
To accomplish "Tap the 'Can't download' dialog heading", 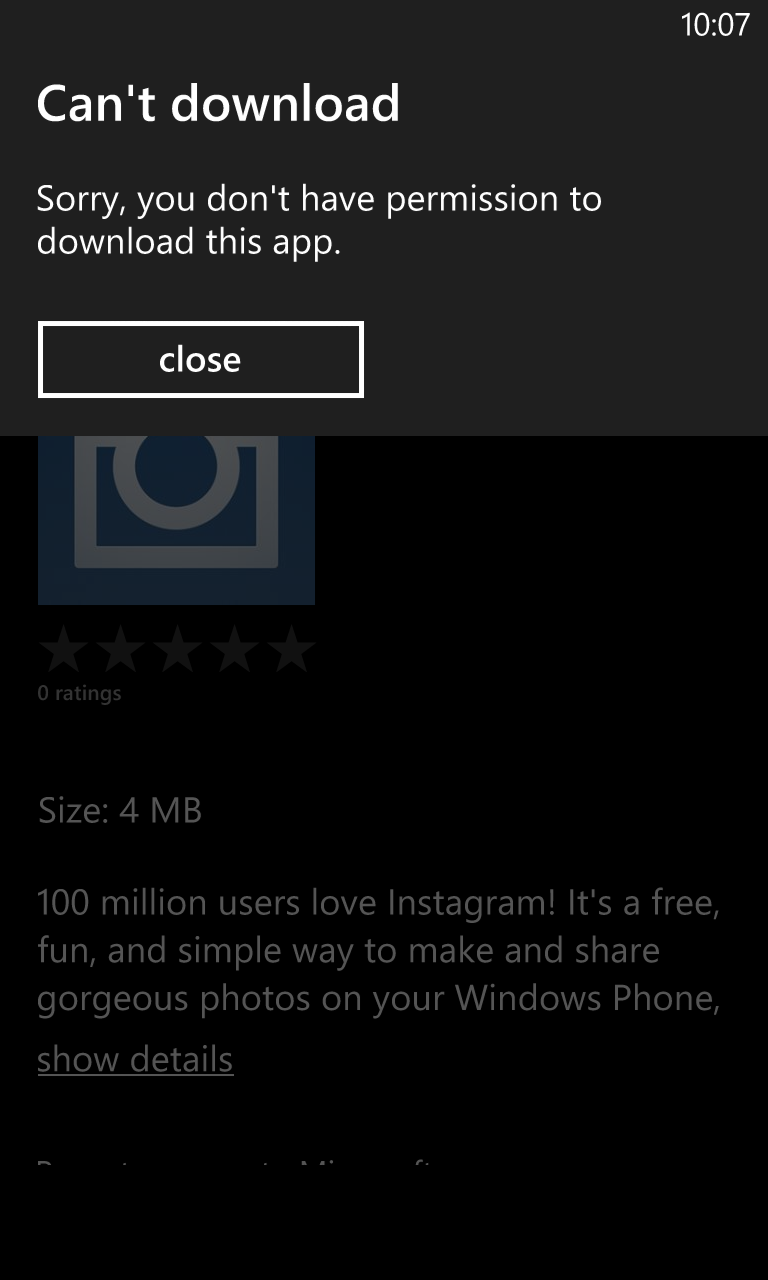I will (x=218, y=103).
